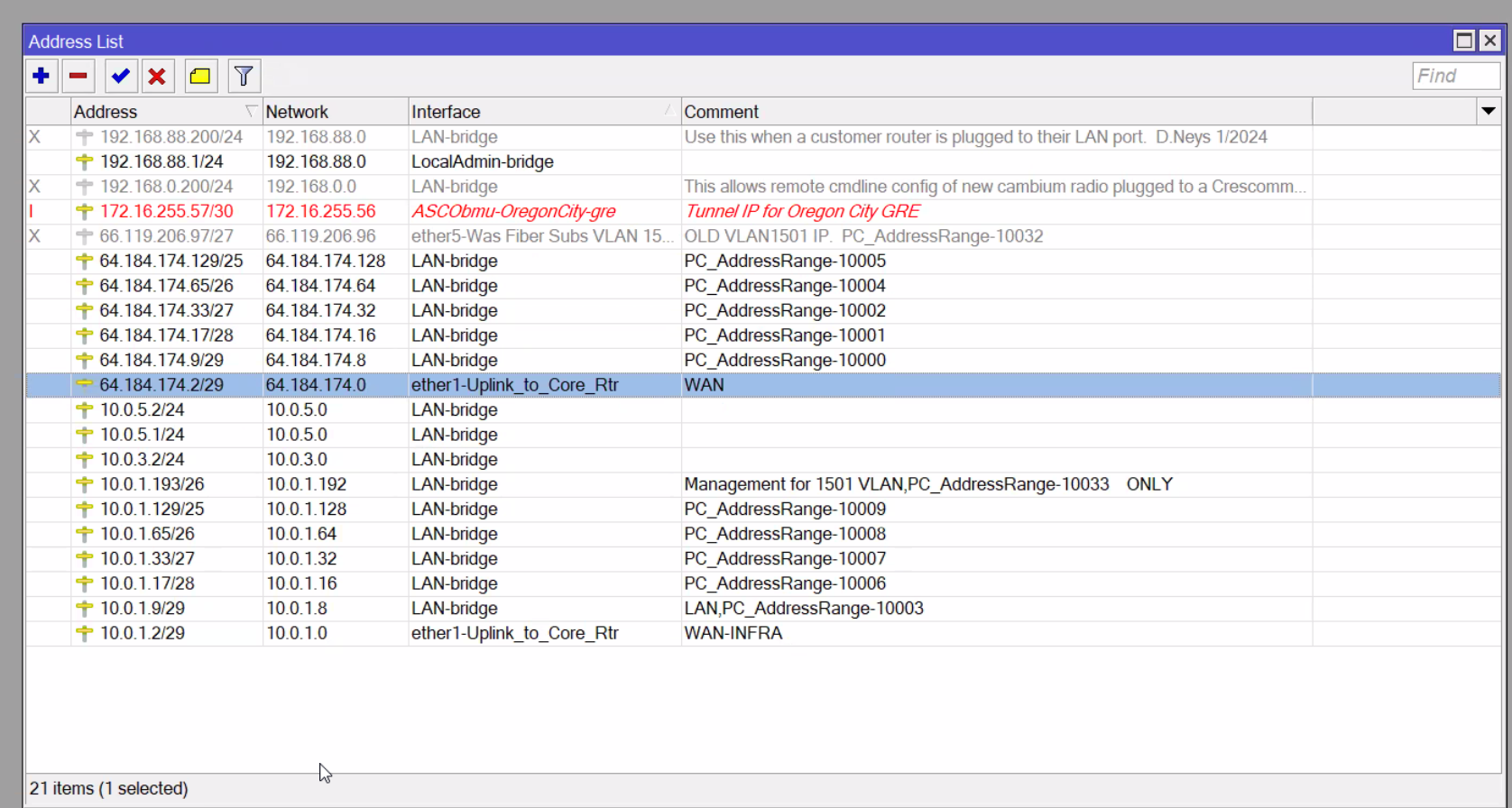Select address icon for 10.0.5.2/24

(85, 410)
